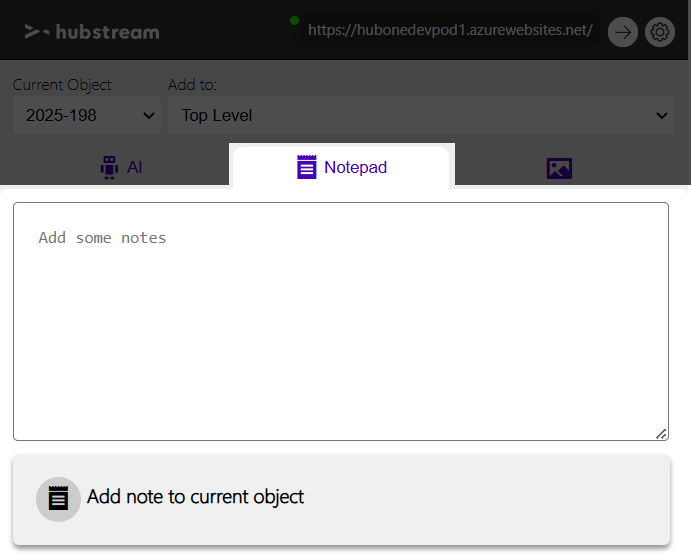Open the image picture tab
Image resolution: width=691 pixels, height=556 pixels.
pyautogui.click(x=559, y=168)
